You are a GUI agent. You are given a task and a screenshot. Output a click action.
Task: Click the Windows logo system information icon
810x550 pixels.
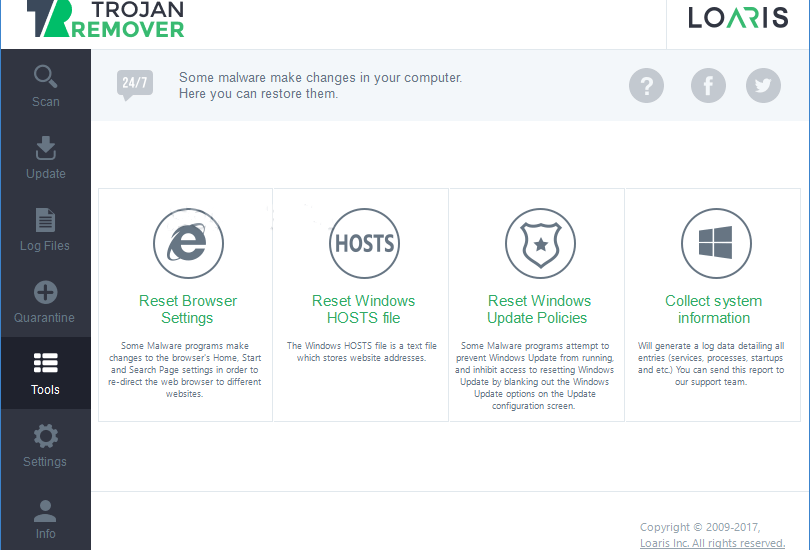(716, 243)
